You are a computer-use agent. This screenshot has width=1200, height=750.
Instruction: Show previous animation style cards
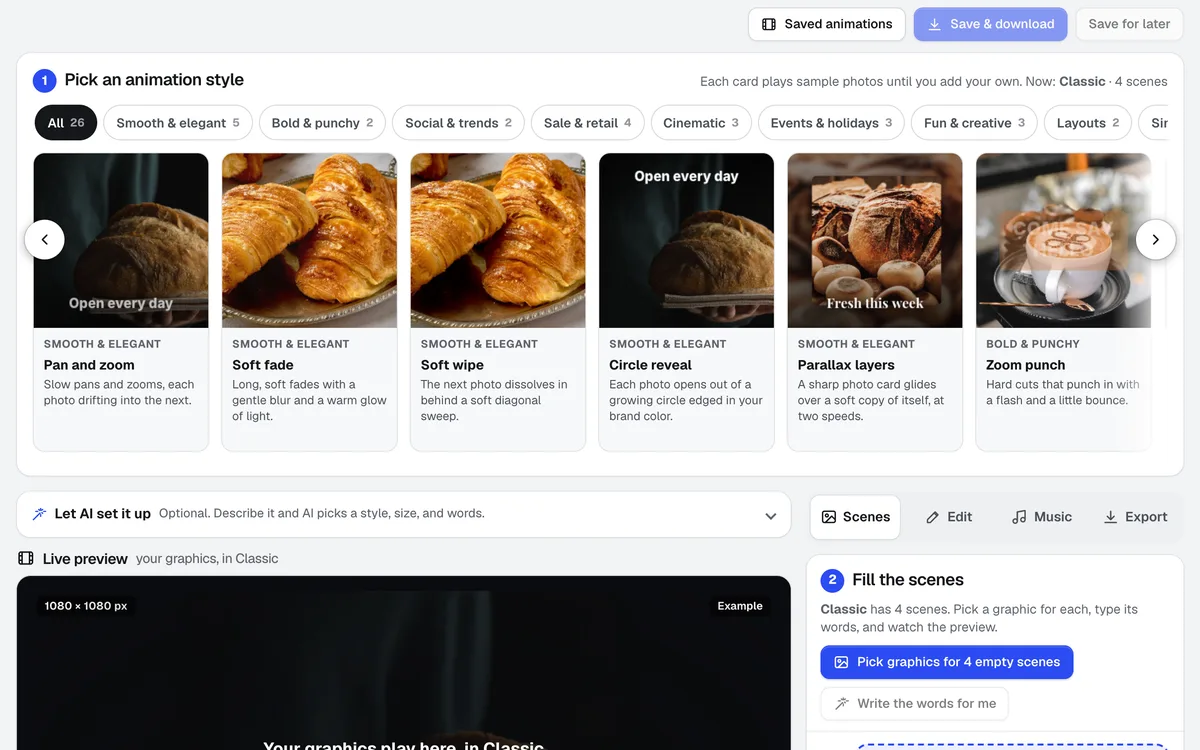[x=44, y=240]
